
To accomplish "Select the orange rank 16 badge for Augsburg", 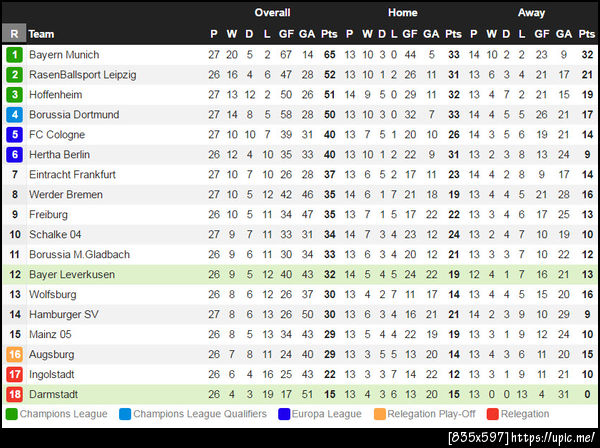I will (x=14, y=355).
